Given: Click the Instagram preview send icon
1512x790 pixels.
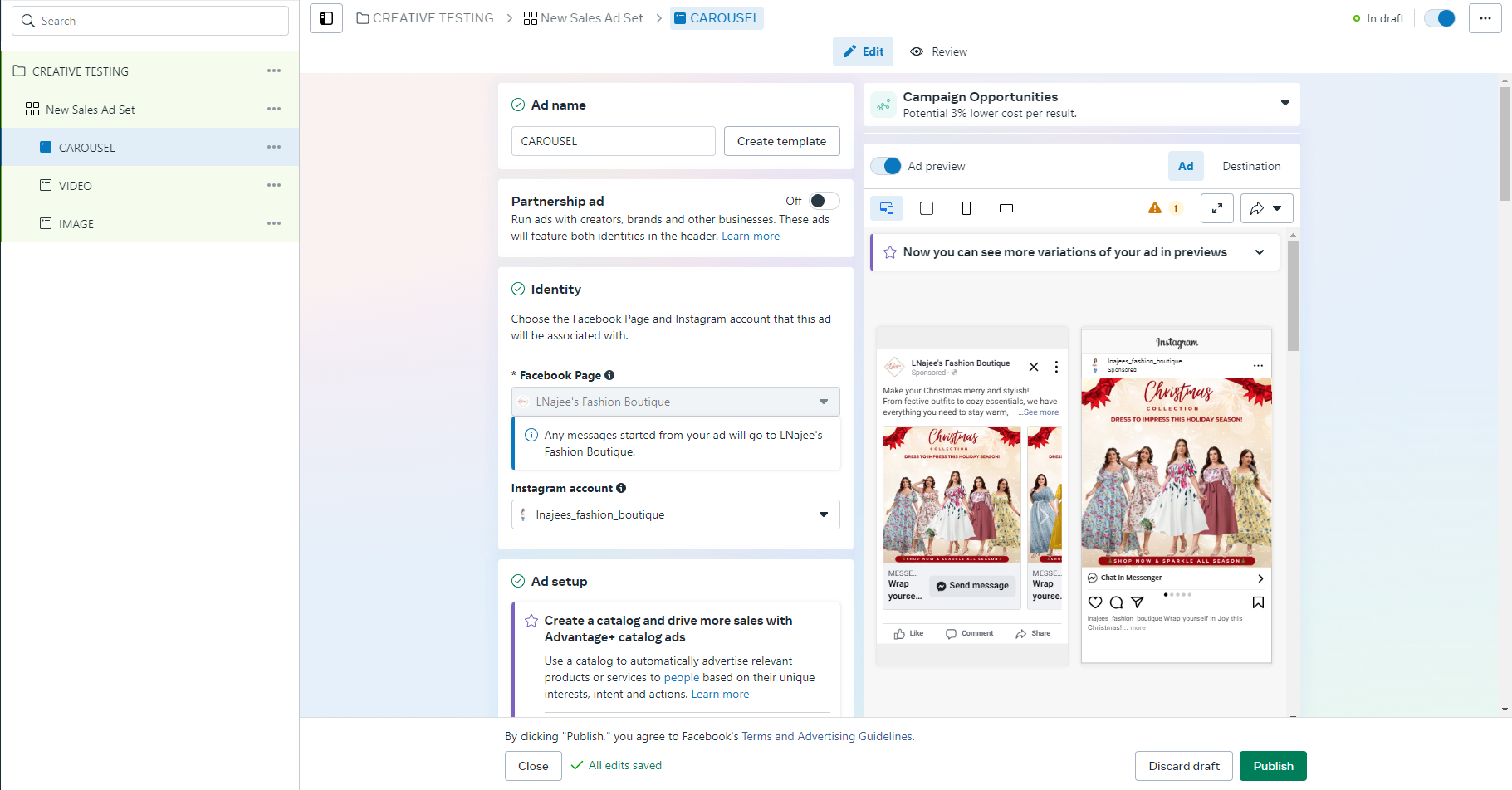Looking at the screenshot, I should (1138, 602).
